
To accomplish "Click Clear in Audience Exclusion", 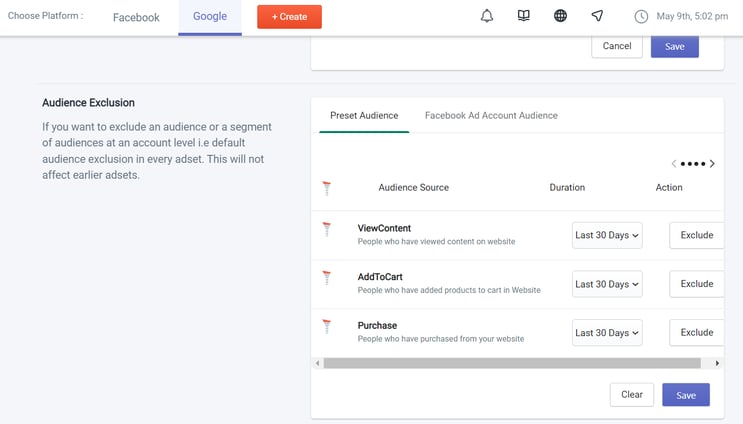I will (x=631, y=395).
